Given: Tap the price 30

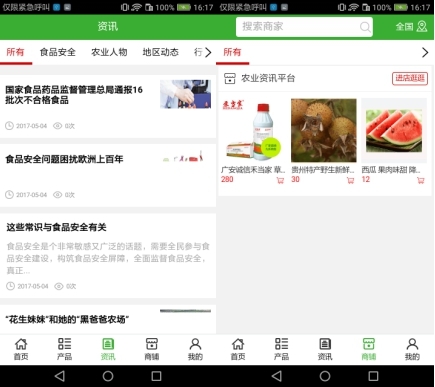Looking at the screenshot, I should [295, 180].
